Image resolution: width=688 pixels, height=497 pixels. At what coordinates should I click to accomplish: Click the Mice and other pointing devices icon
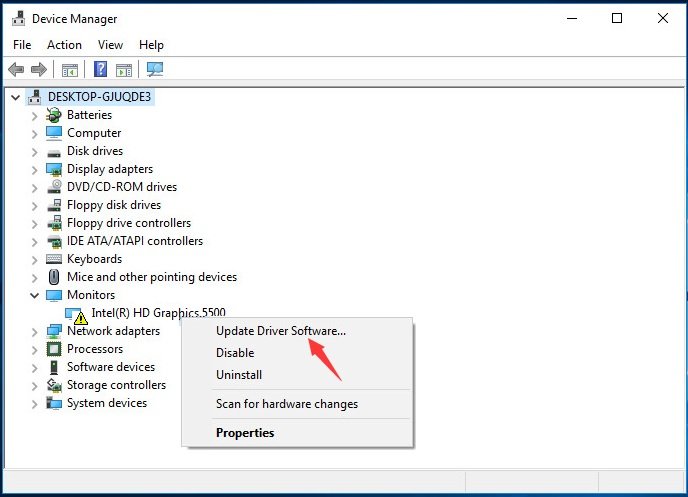[x=54, y=277]
